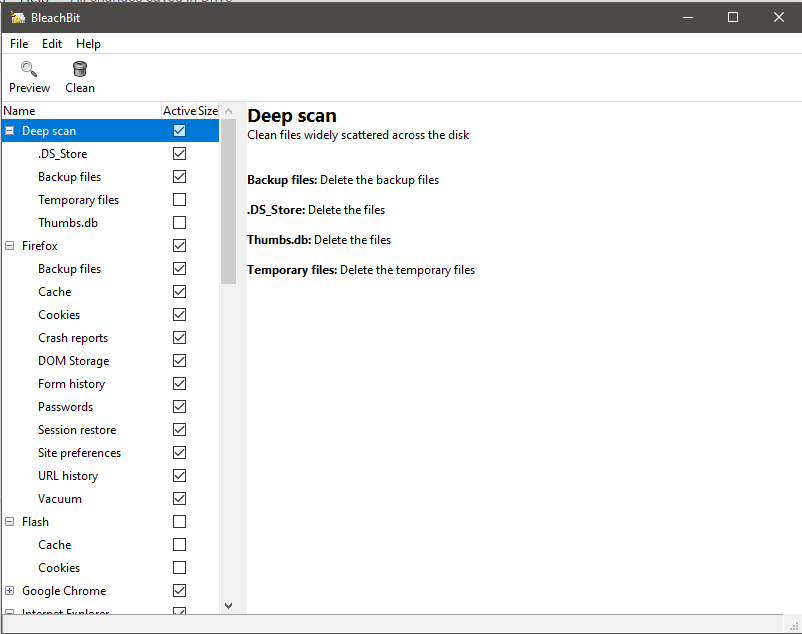Collapse the Deep scan tree group

(x=10, y=131)
